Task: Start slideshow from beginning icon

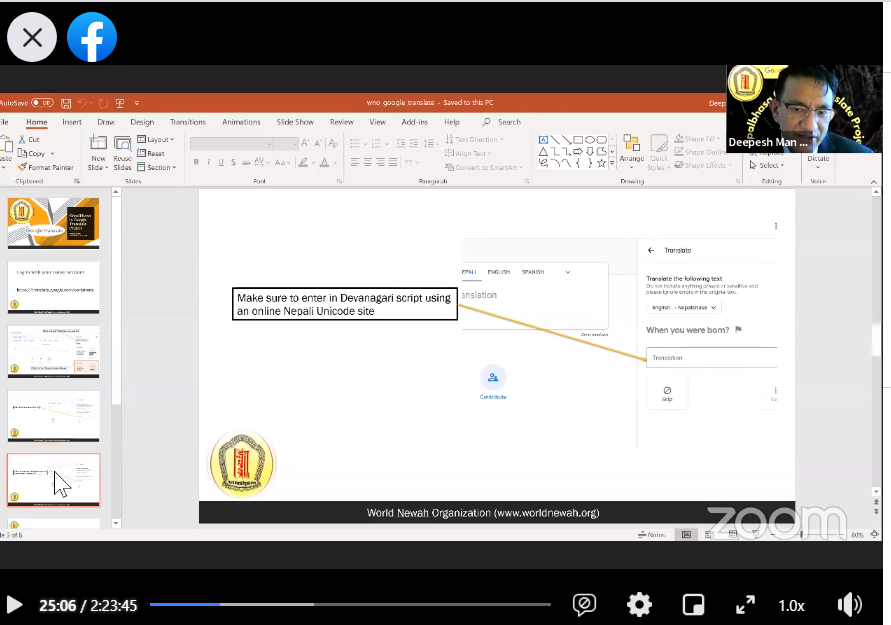Action: [x=120, y=103]
